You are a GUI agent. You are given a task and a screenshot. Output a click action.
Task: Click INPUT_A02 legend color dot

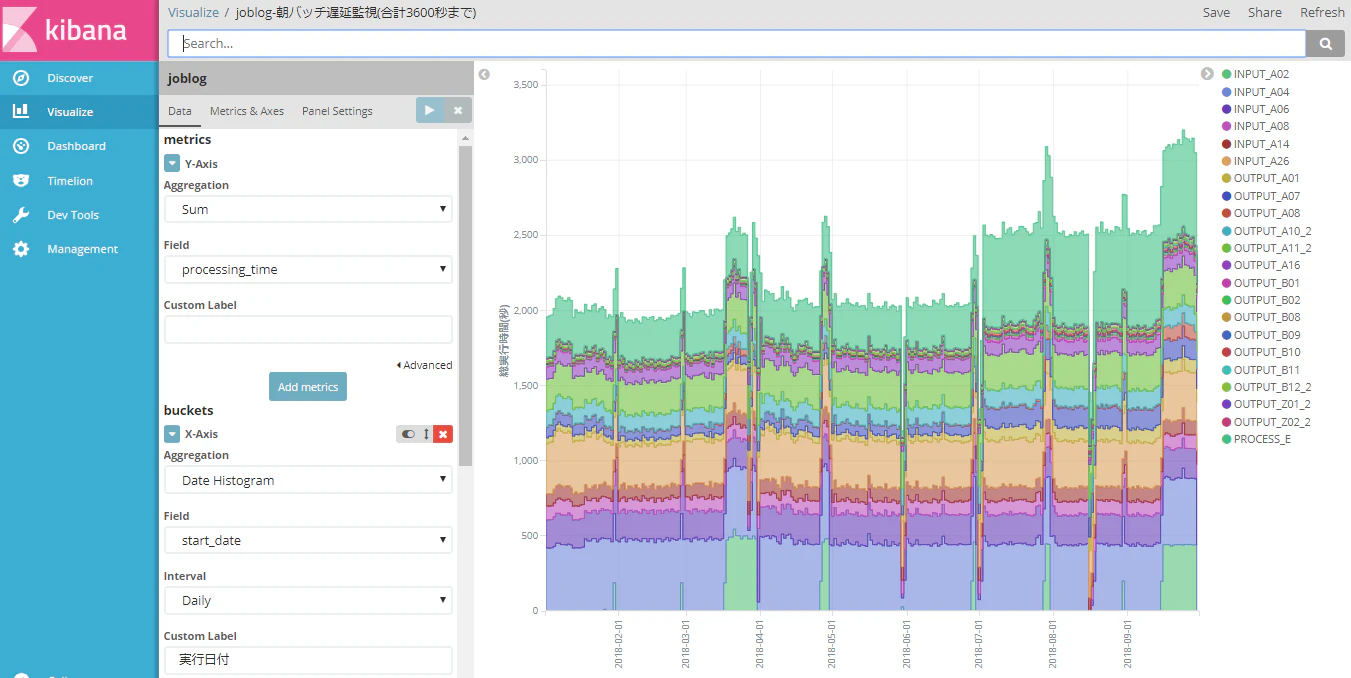(x=1227, y=74)
